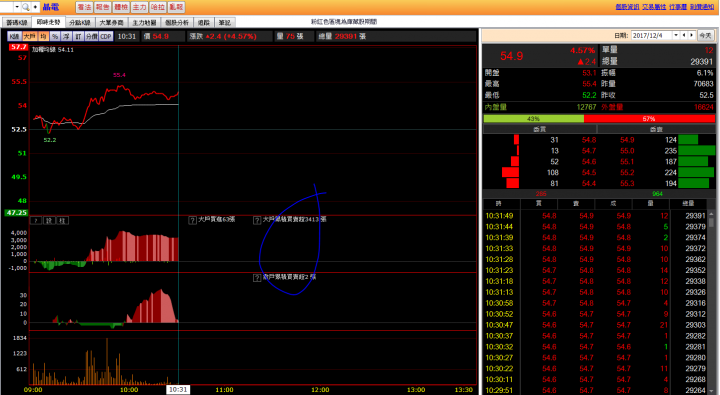
Task: Go to previous date with left arrow
Action: [x=684, y=35]
